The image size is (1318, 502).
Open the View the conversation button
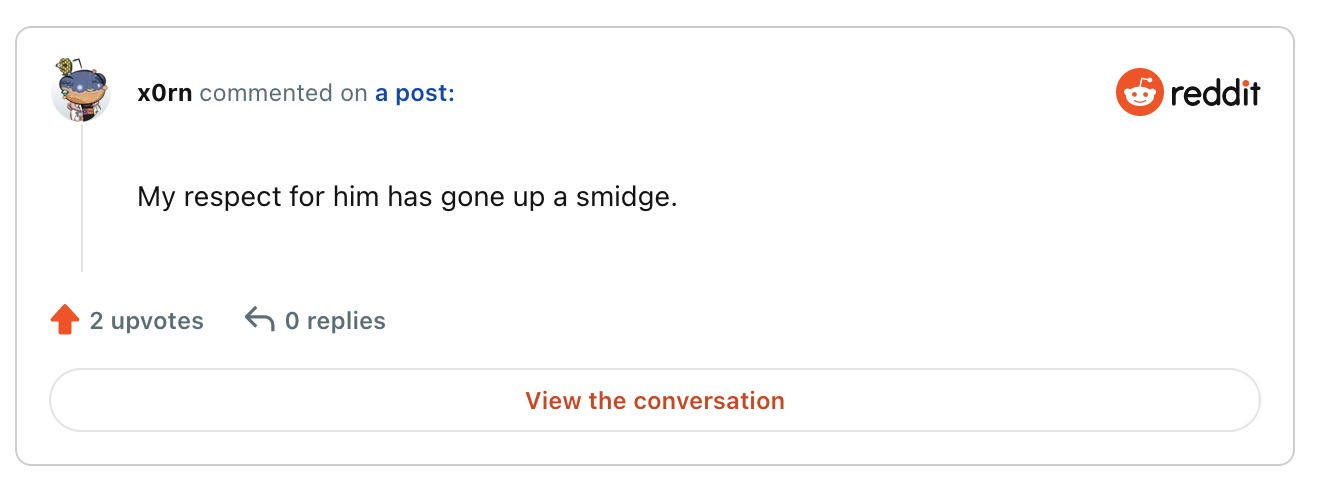[655, 400]
